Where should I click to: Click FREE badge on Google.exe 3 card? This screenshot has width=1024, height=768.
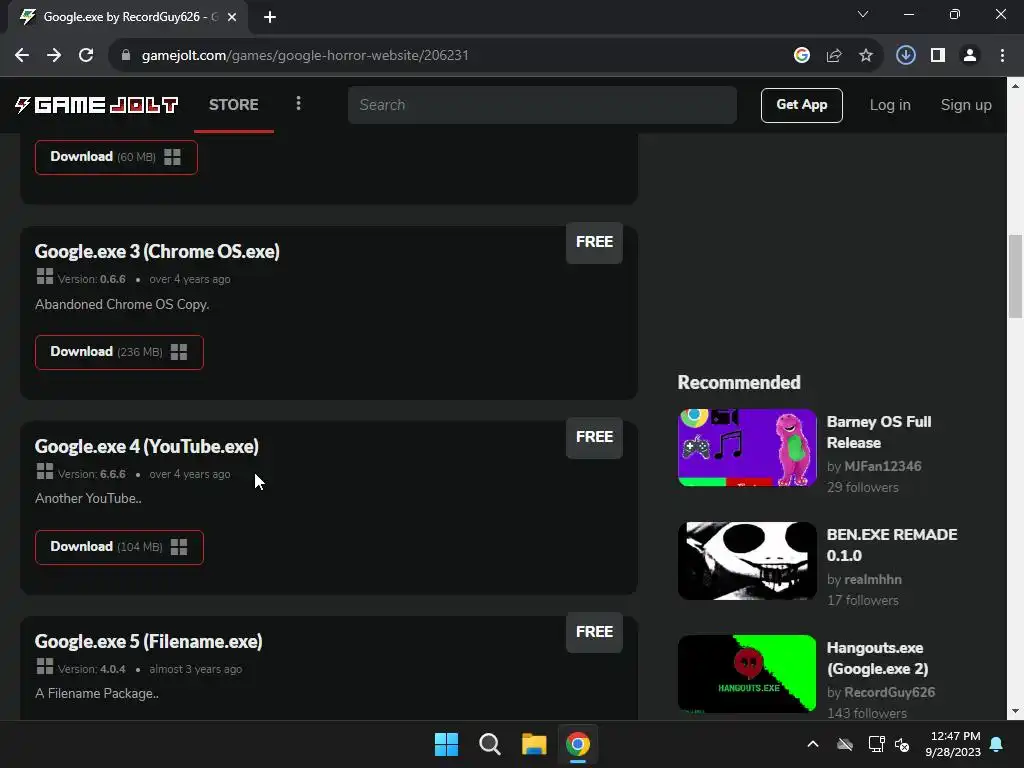point(594,242)
